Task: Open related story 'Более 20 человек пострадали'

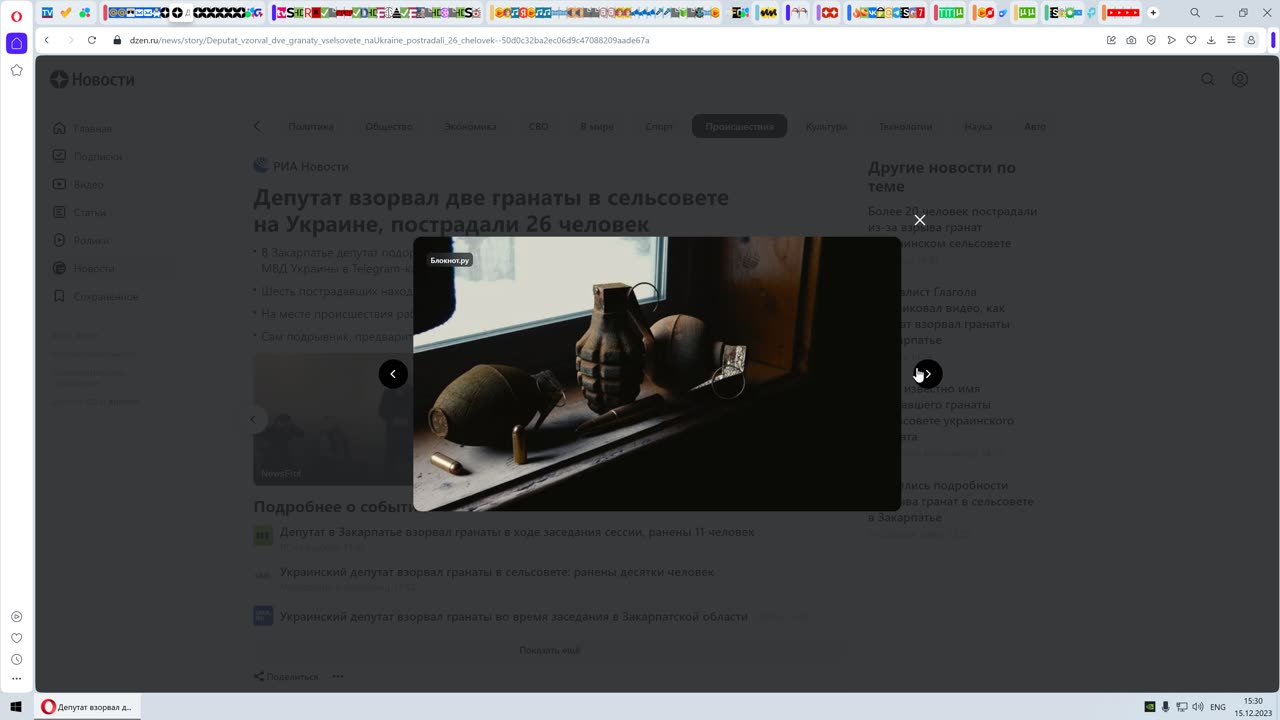Action: point(952,227)
